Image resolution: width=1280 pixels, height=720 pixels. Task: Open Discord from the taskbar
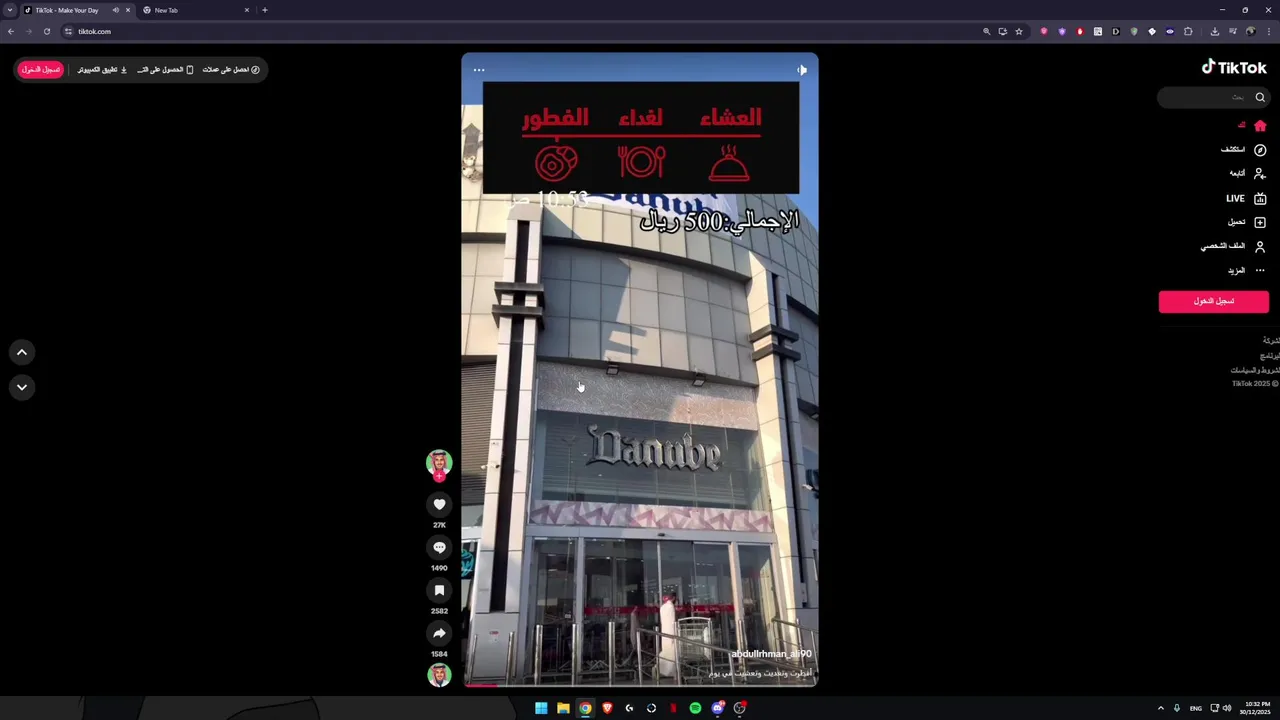coord(717,708)
